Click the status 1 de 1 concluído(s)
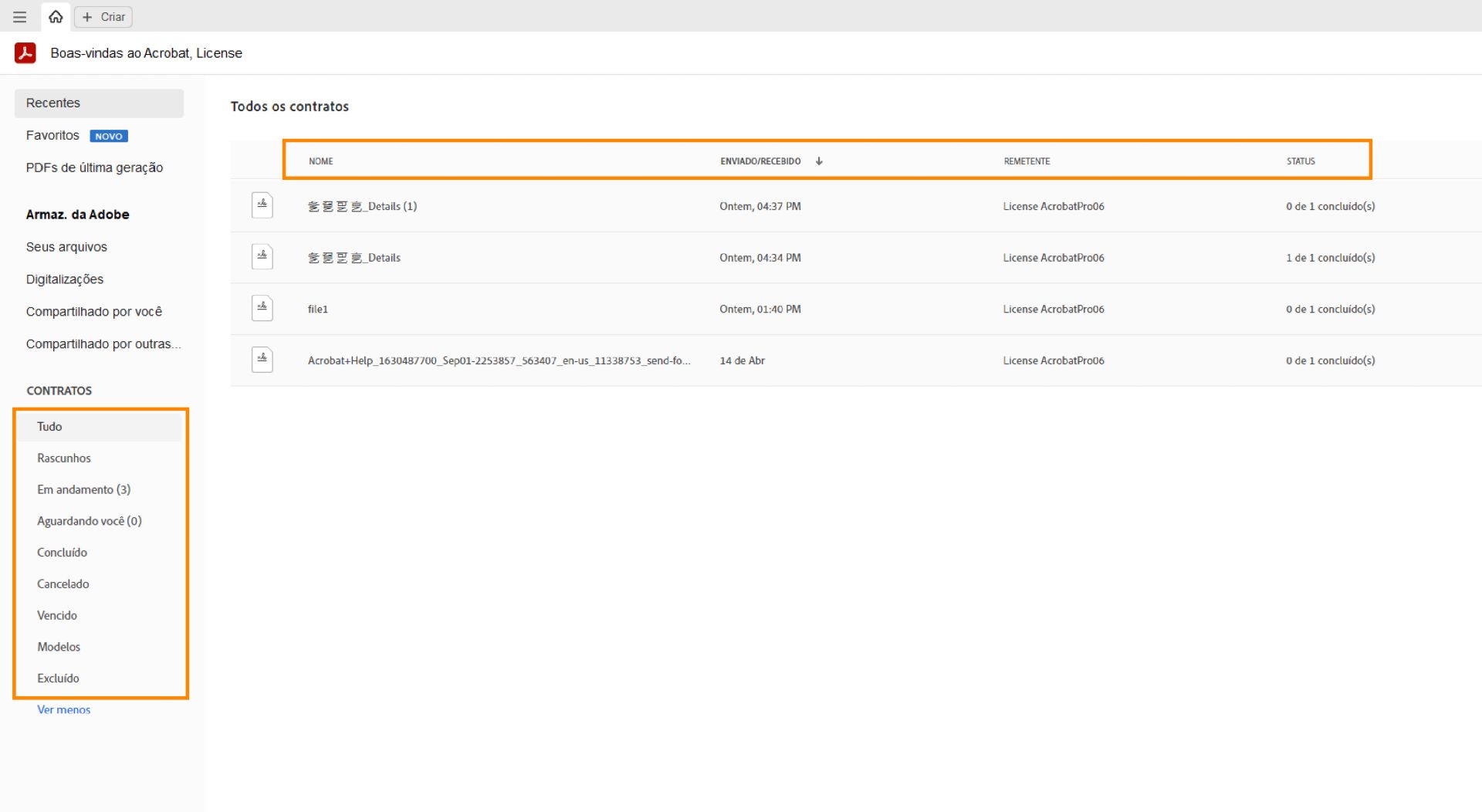1482x812 pixels. coord(1331,258)
